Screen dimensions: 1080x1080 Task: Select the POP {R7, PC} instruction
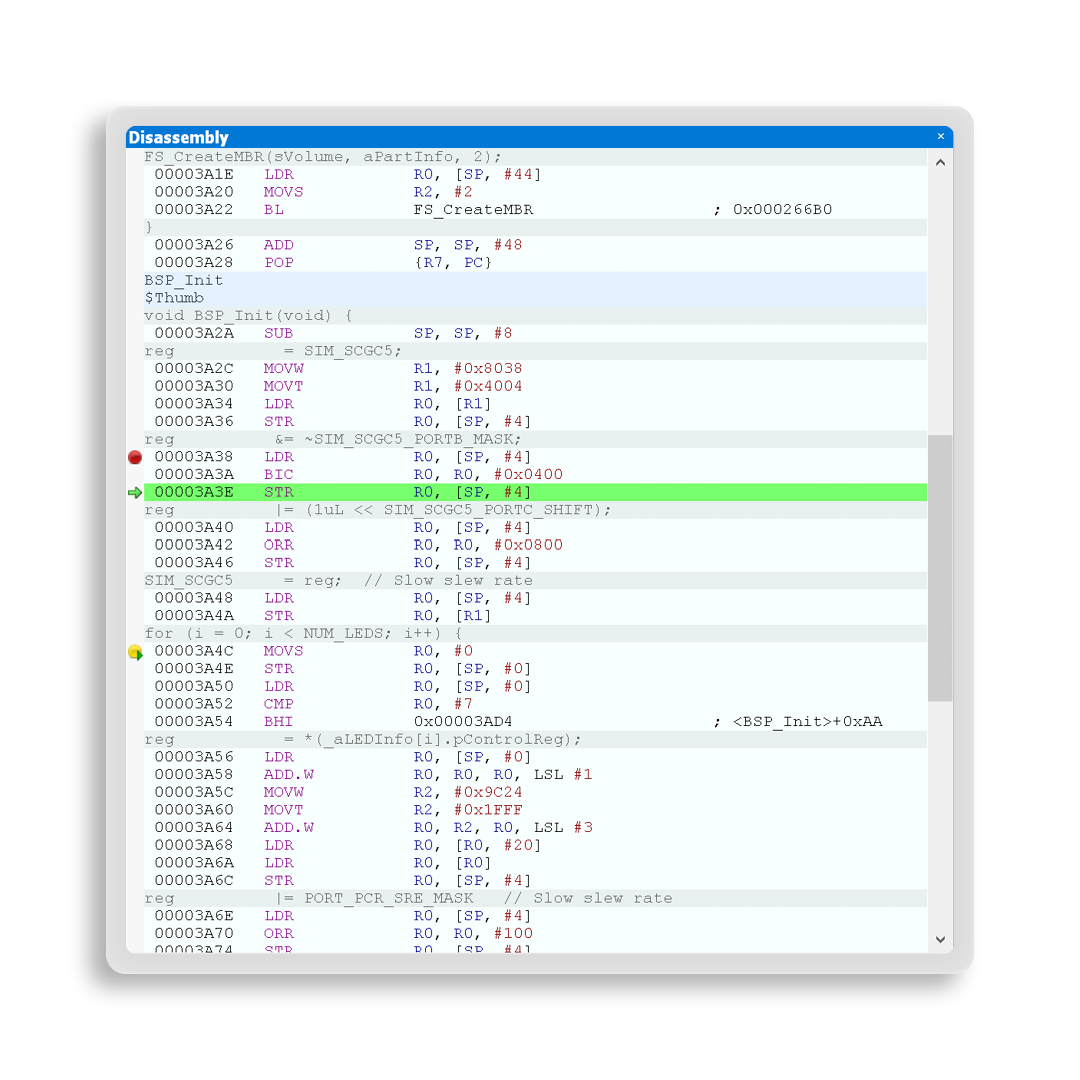click(400, 263)
